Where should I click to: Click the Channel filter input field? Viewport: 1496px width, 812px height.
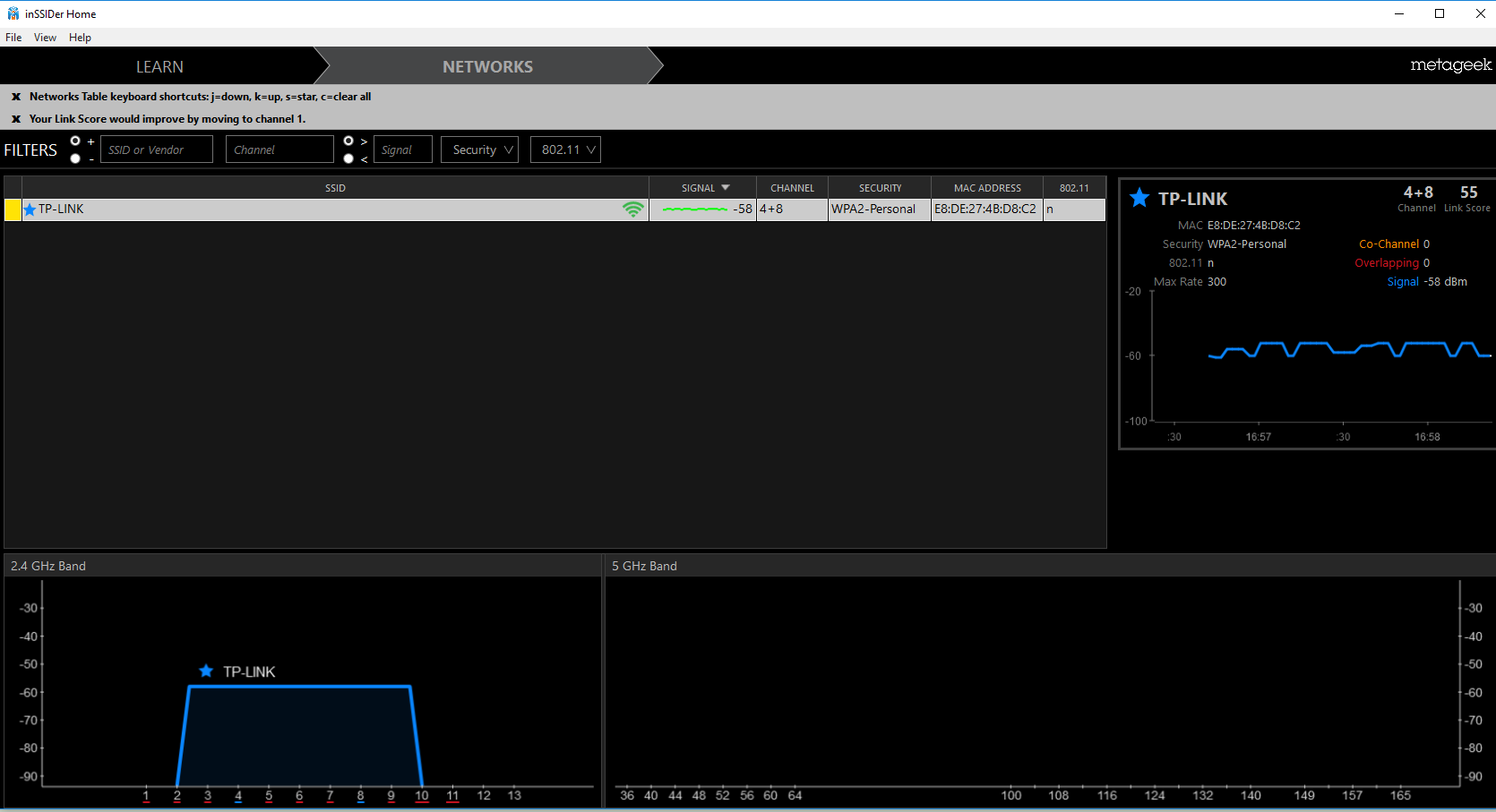pyautogui.click(x=279, y=150)
